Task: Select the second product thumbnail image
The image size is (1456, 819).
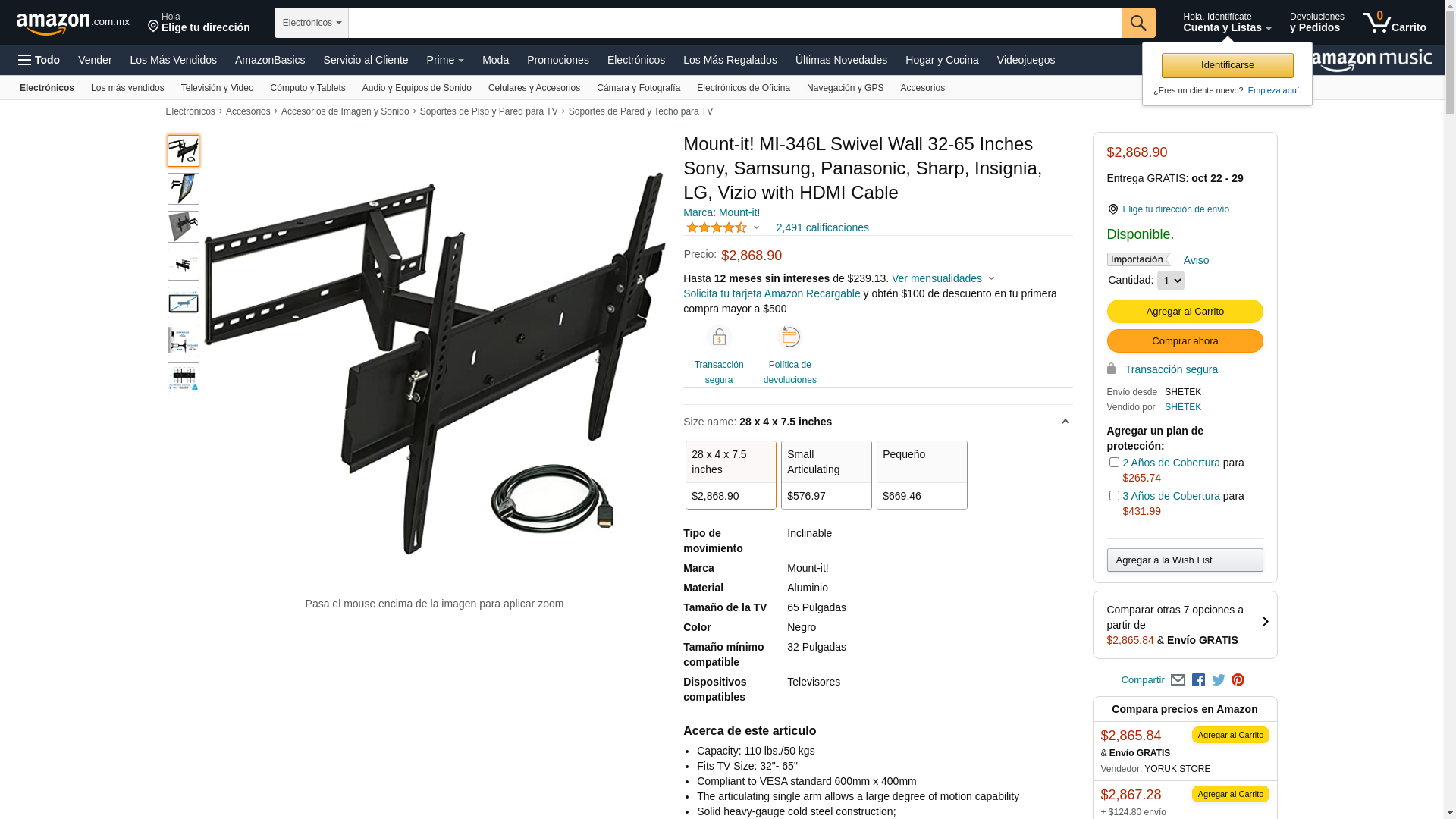Action: coord(184,189)
